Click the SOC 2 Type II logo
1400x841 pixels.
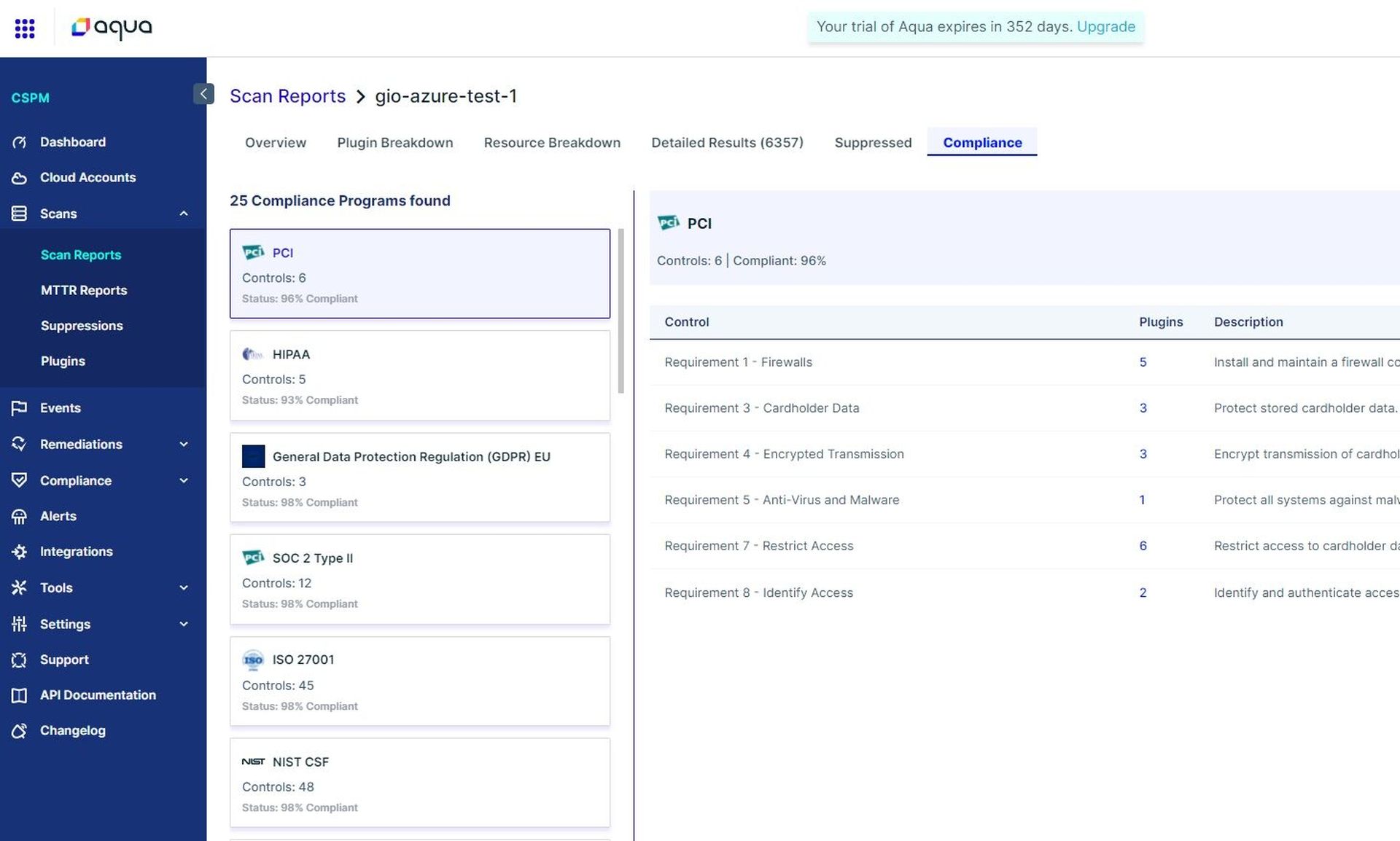(x=253, y=558)
